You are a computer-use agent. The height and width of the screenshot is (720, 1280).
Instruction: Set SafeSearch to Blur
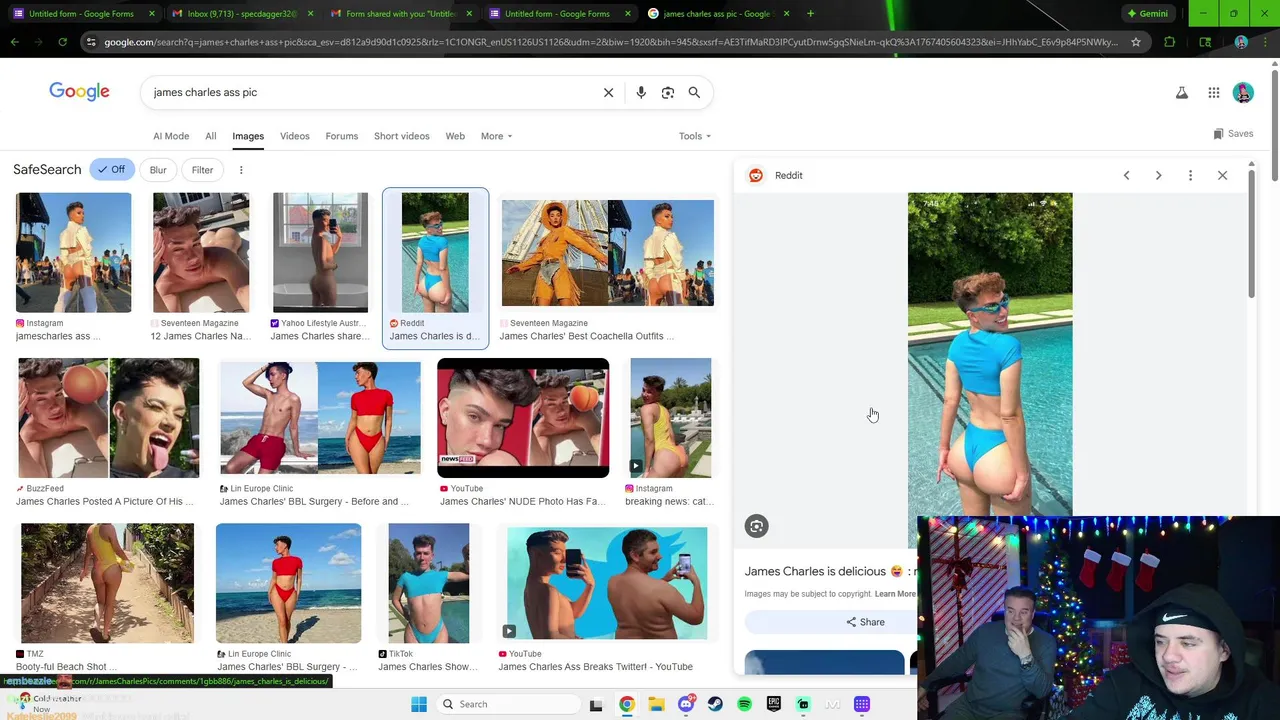point(158,170)
